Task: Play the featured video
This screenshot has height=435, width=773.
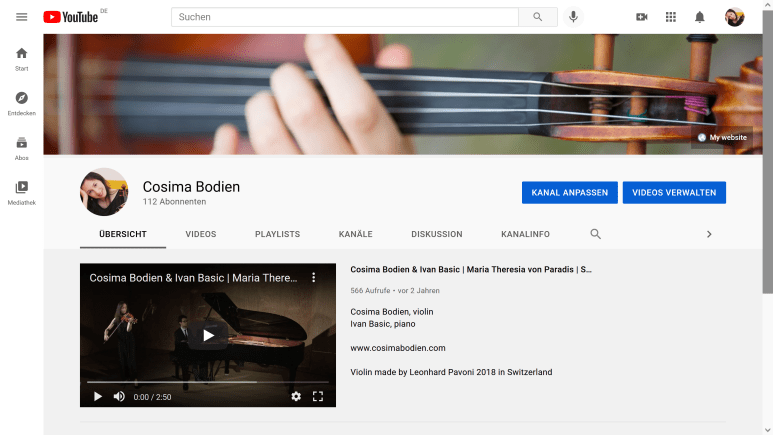Action: [x=208, y=336]
